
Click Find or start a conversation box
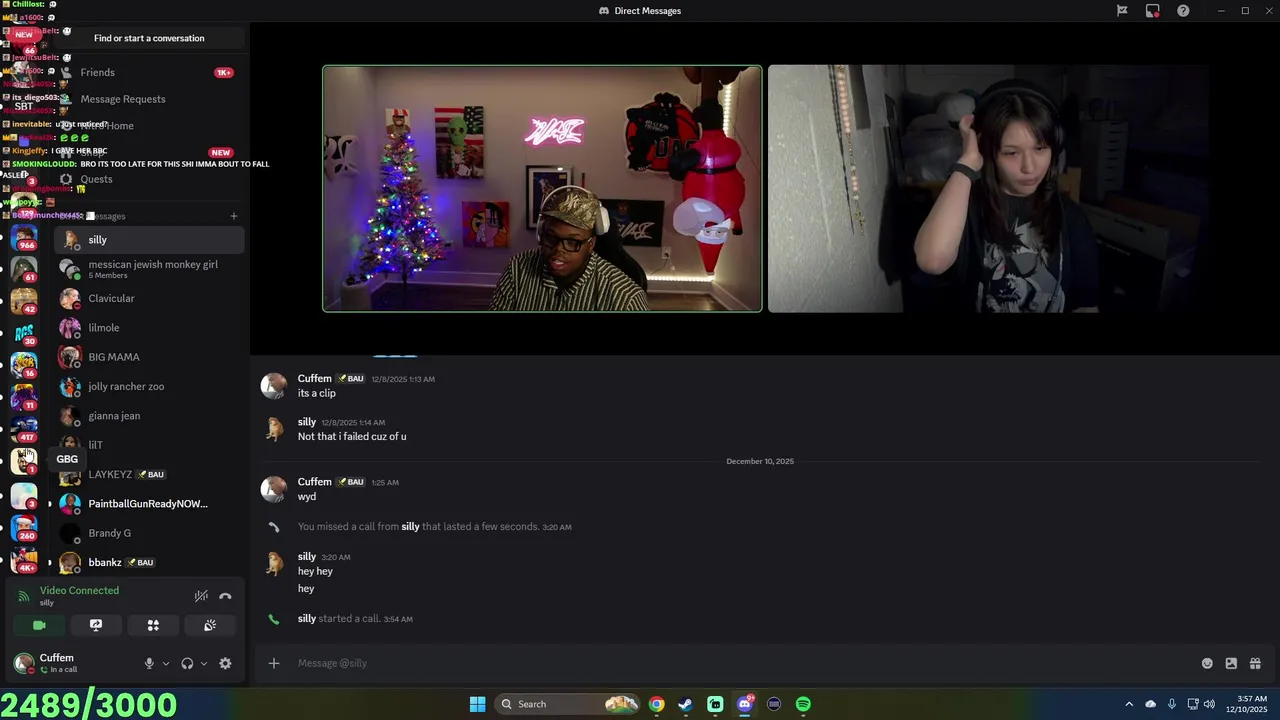(149, 38)
